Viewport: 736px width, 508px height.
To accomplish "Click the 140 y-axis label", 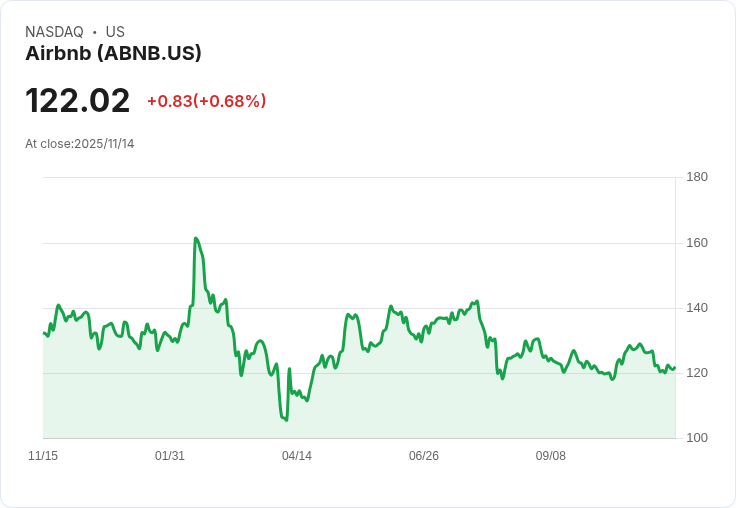I will [697, 308].
